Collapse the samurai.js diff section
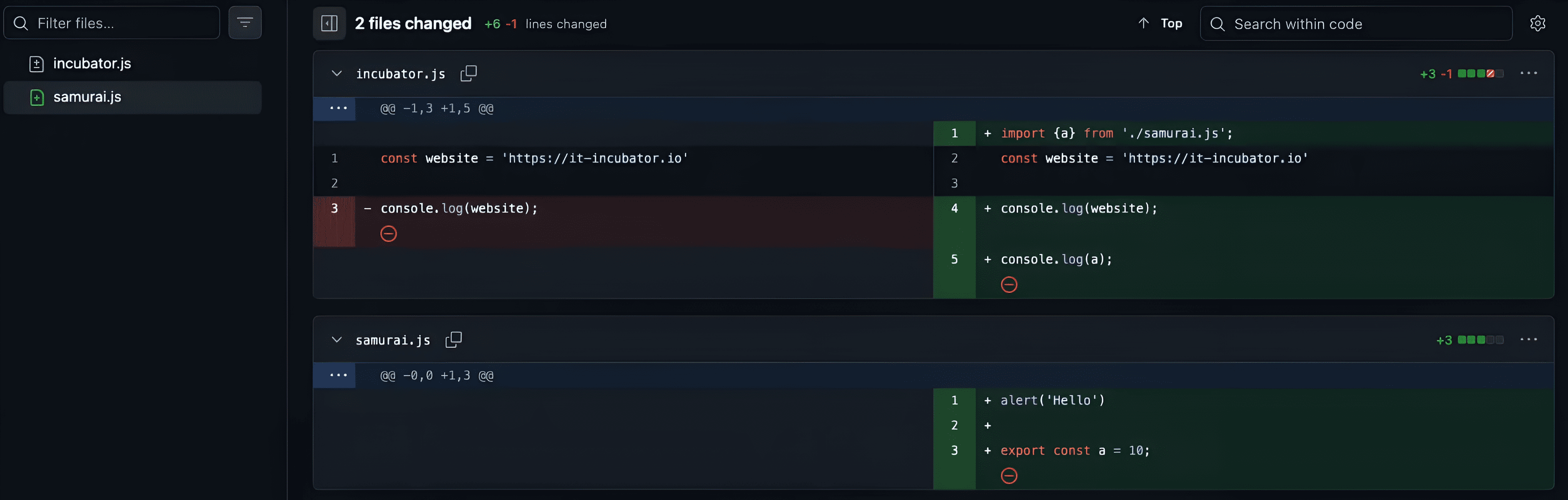The image size is (1568, 500). tap(337, 340)
